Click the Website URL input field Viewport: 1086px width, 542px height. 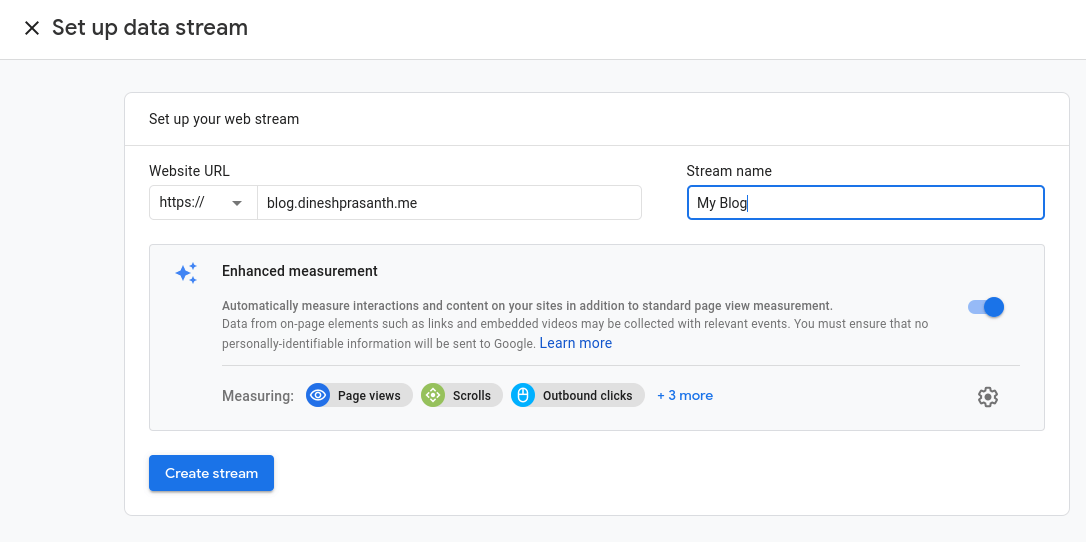point(448,202)
